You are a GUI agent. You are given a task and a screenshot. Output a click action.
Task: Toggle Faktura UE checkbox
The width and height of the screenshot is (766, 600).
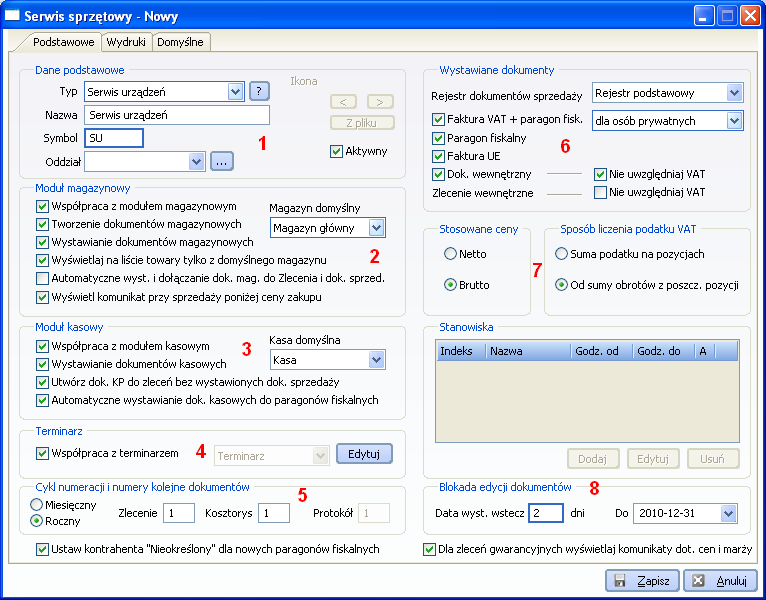click(438, 156)
